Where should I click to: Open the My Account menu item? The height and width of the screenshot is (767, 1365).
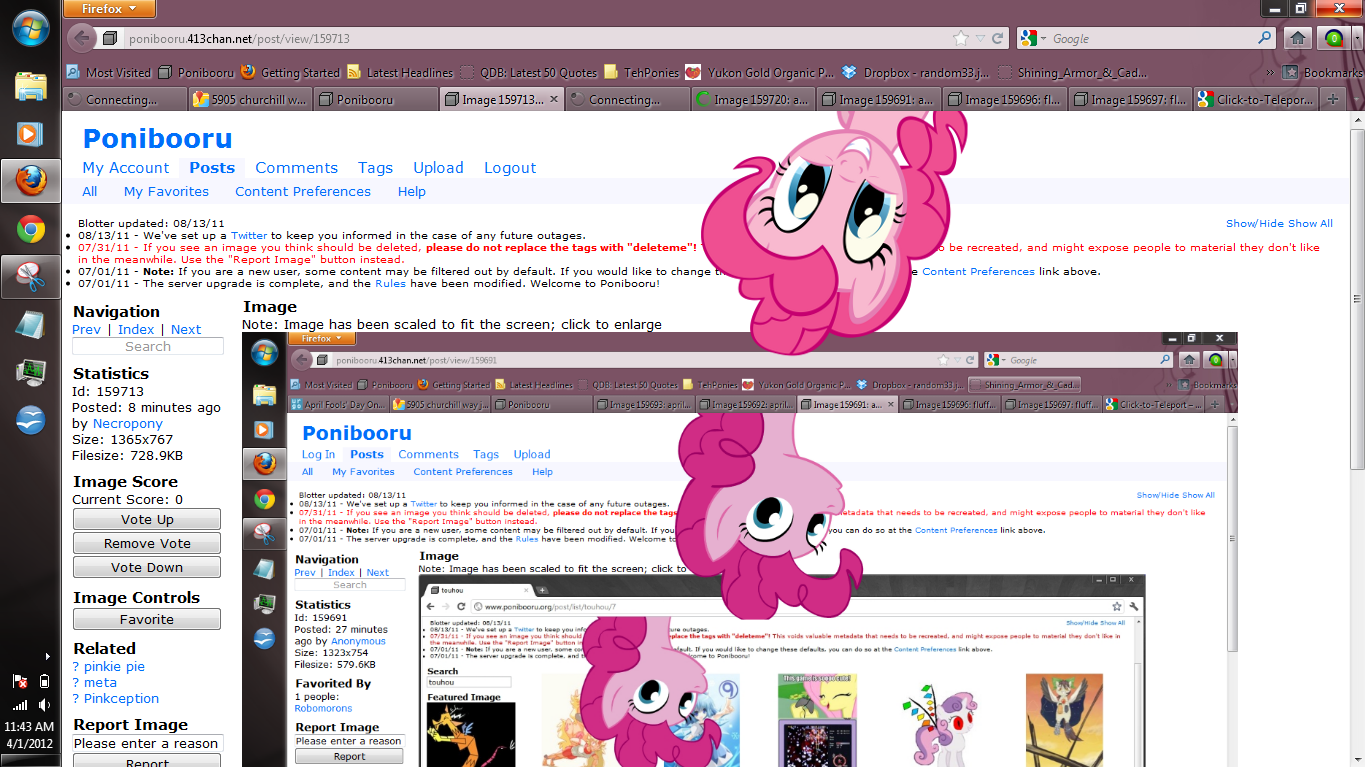tap(126, 168)
